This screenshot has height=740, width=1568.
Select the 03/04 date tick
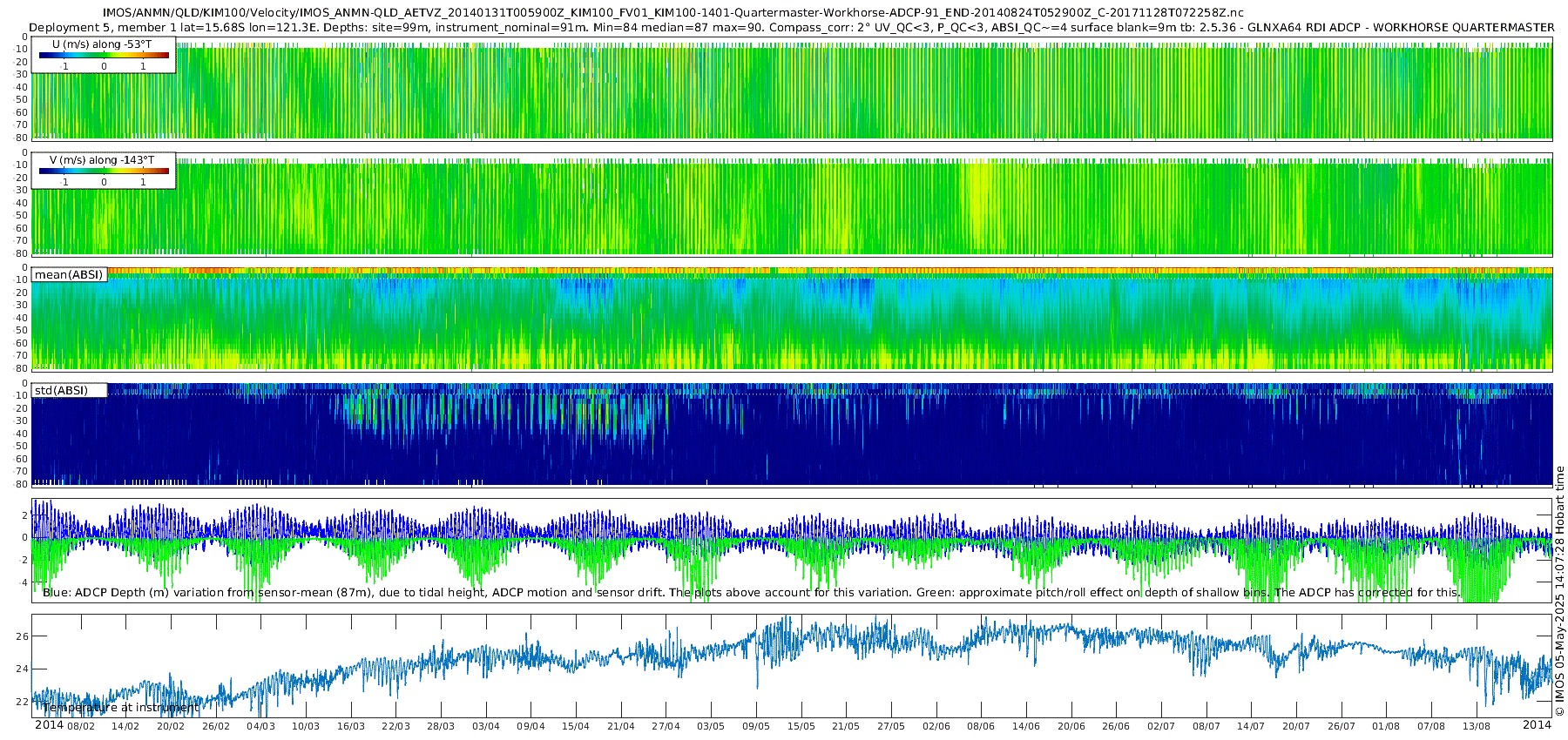[485, 726]
